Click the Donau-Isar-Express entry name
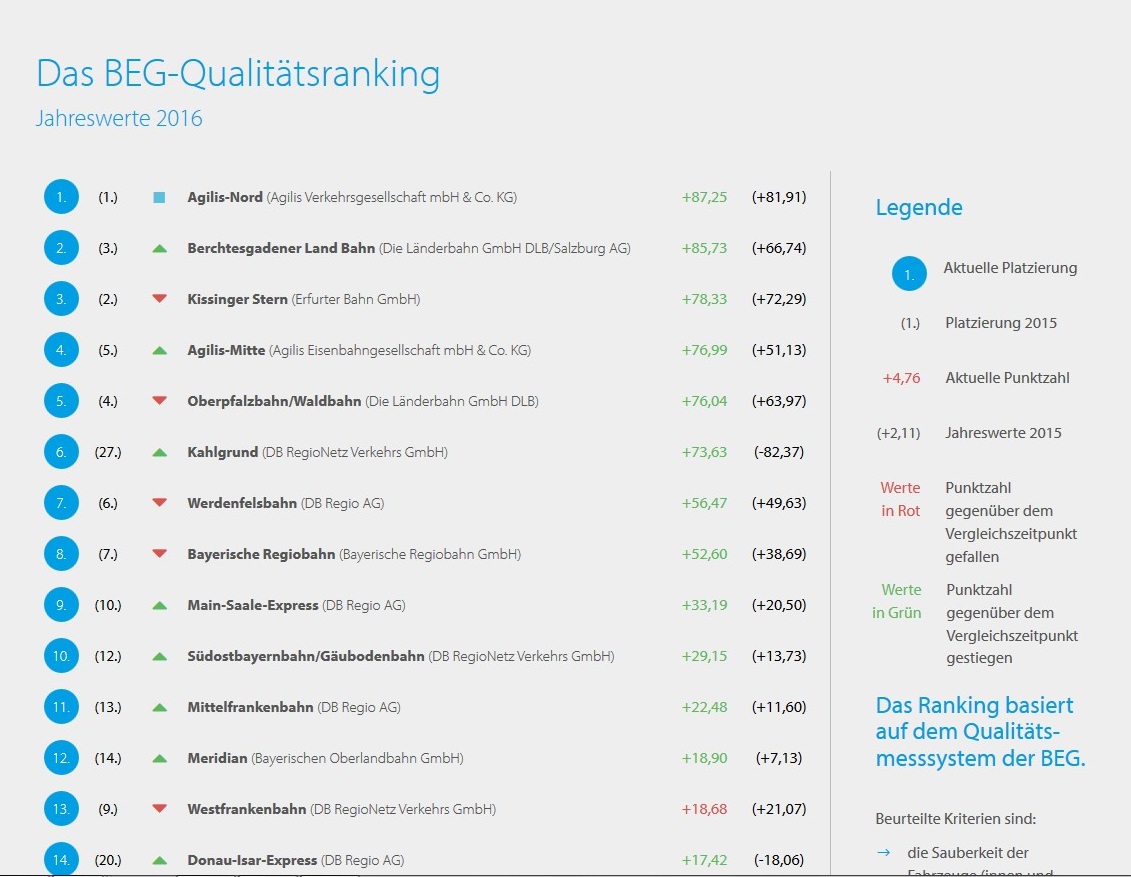 pos(252,860)
